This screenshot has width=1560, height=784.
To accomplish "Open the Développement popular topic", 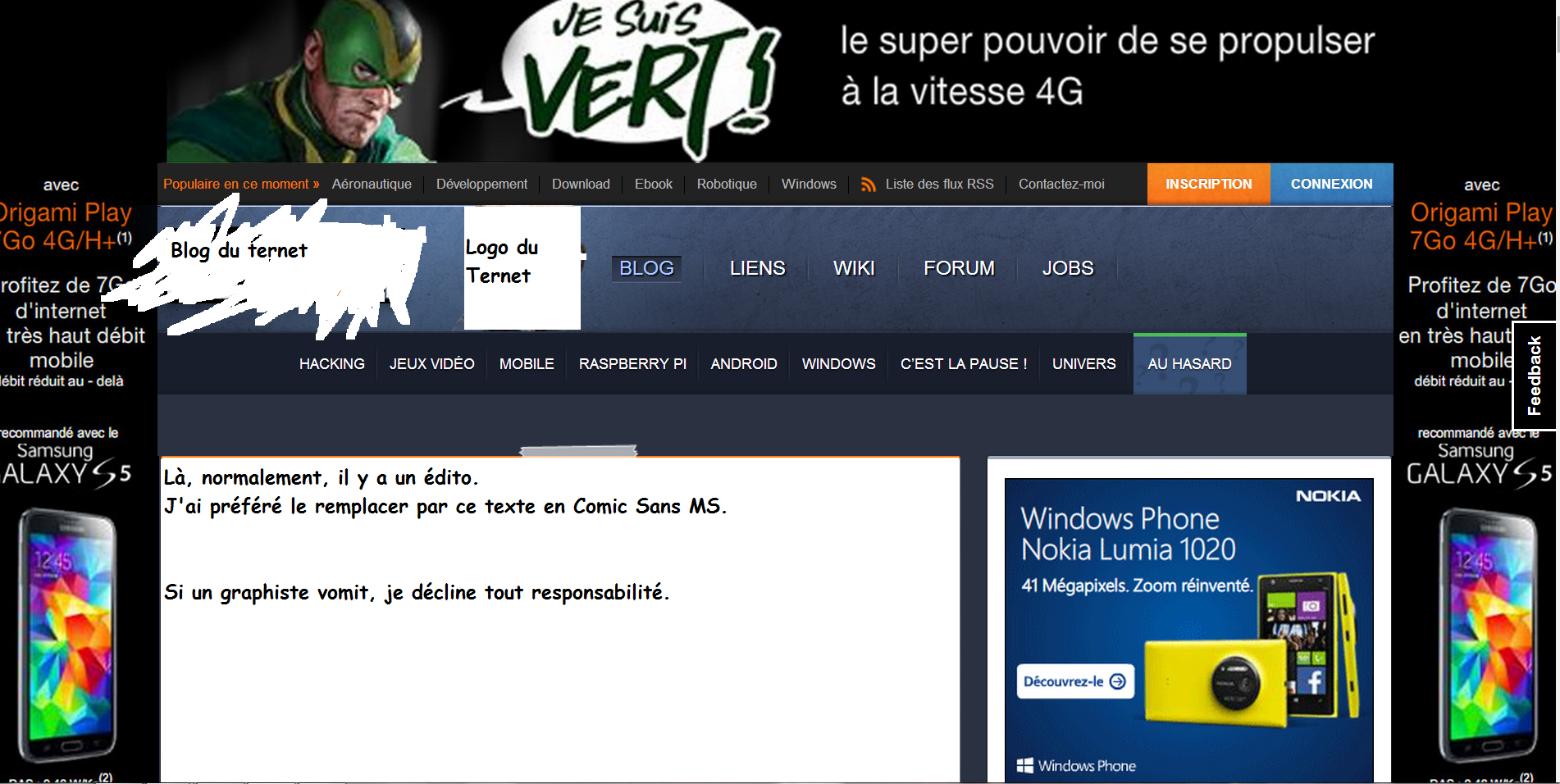I will point(481,185).
